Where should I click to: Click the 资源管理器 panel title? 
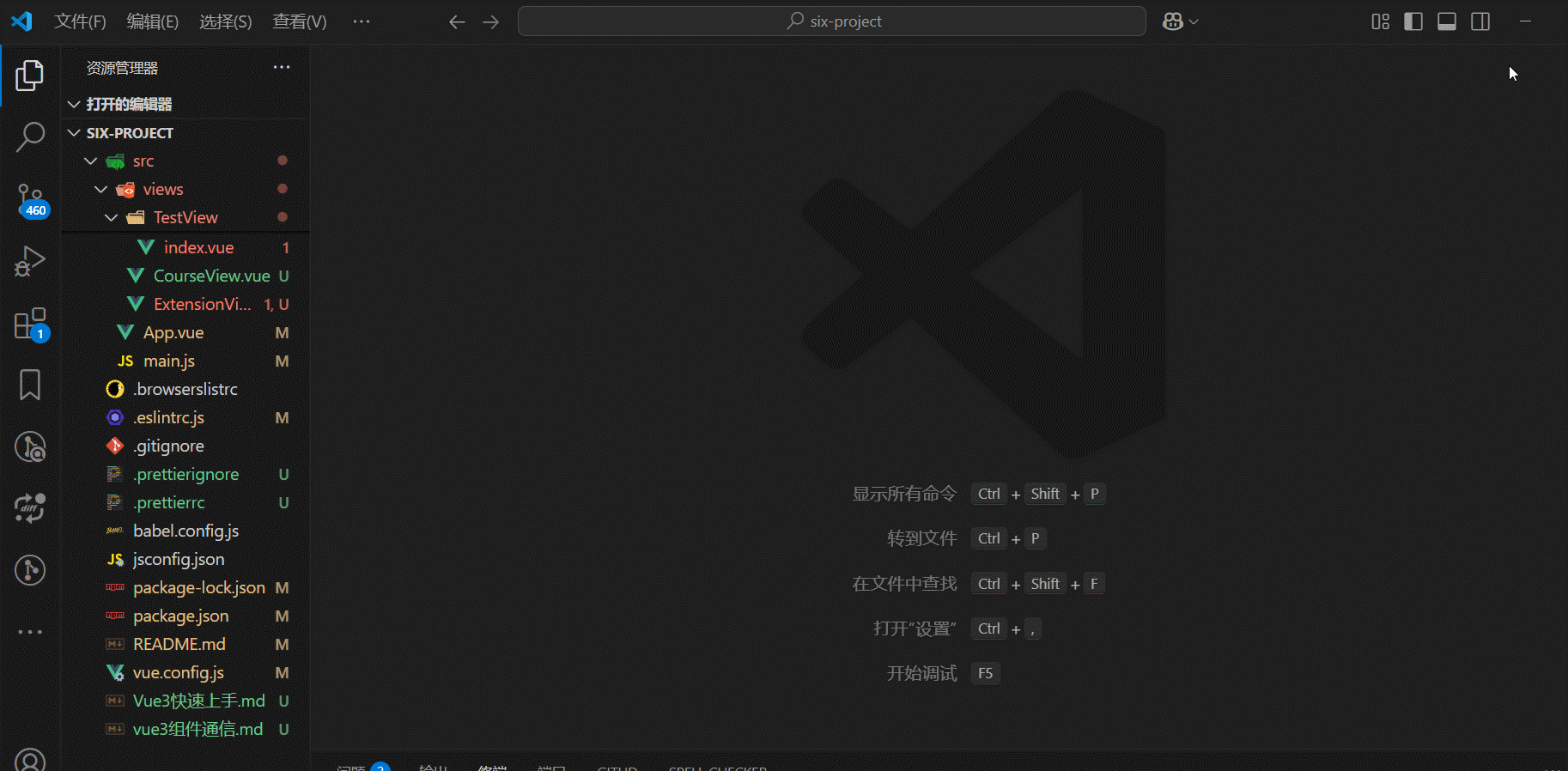coord(122,68)
